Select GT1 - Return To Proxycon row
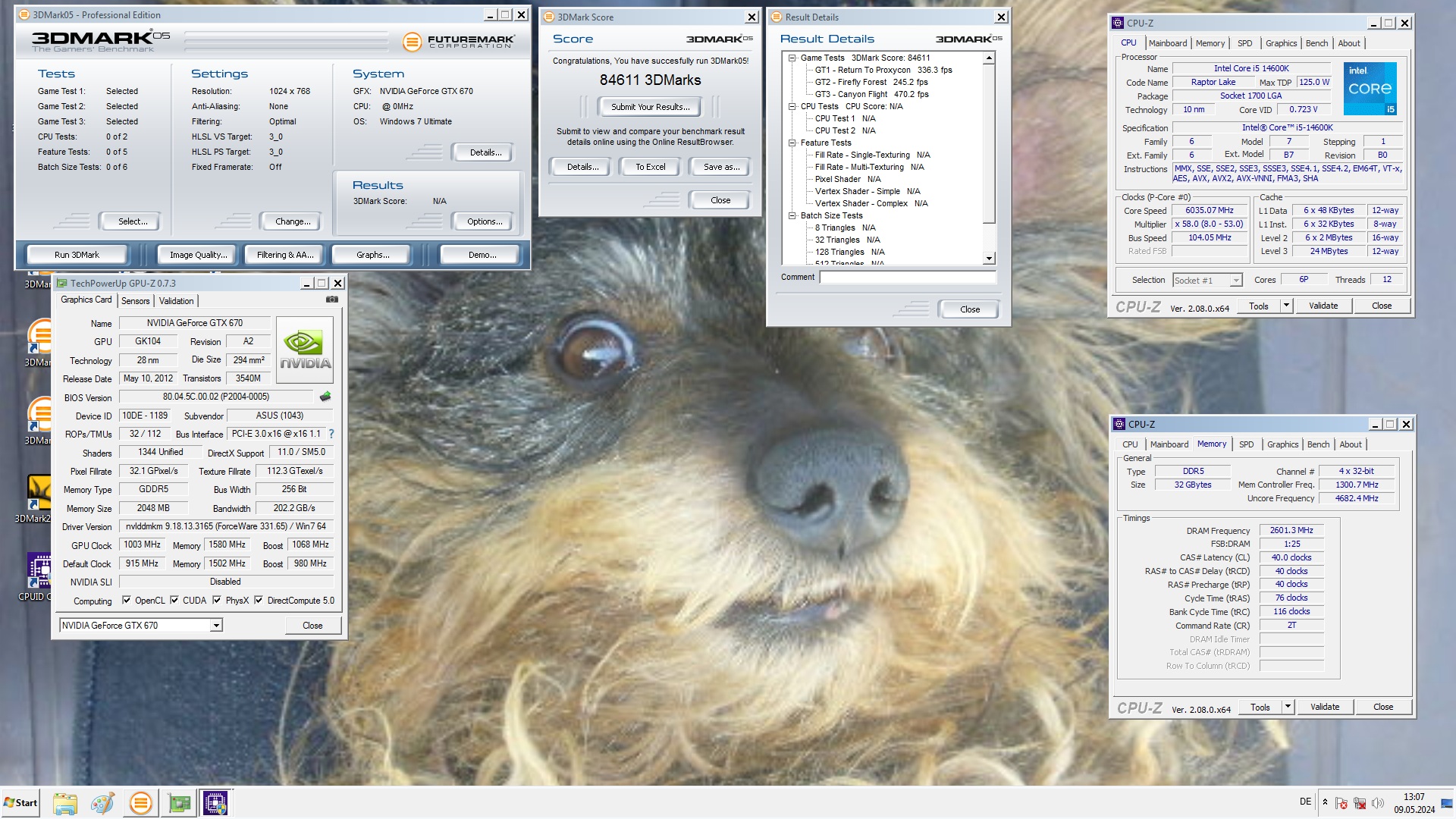The image size is (1456, 819). coord(883,70)
